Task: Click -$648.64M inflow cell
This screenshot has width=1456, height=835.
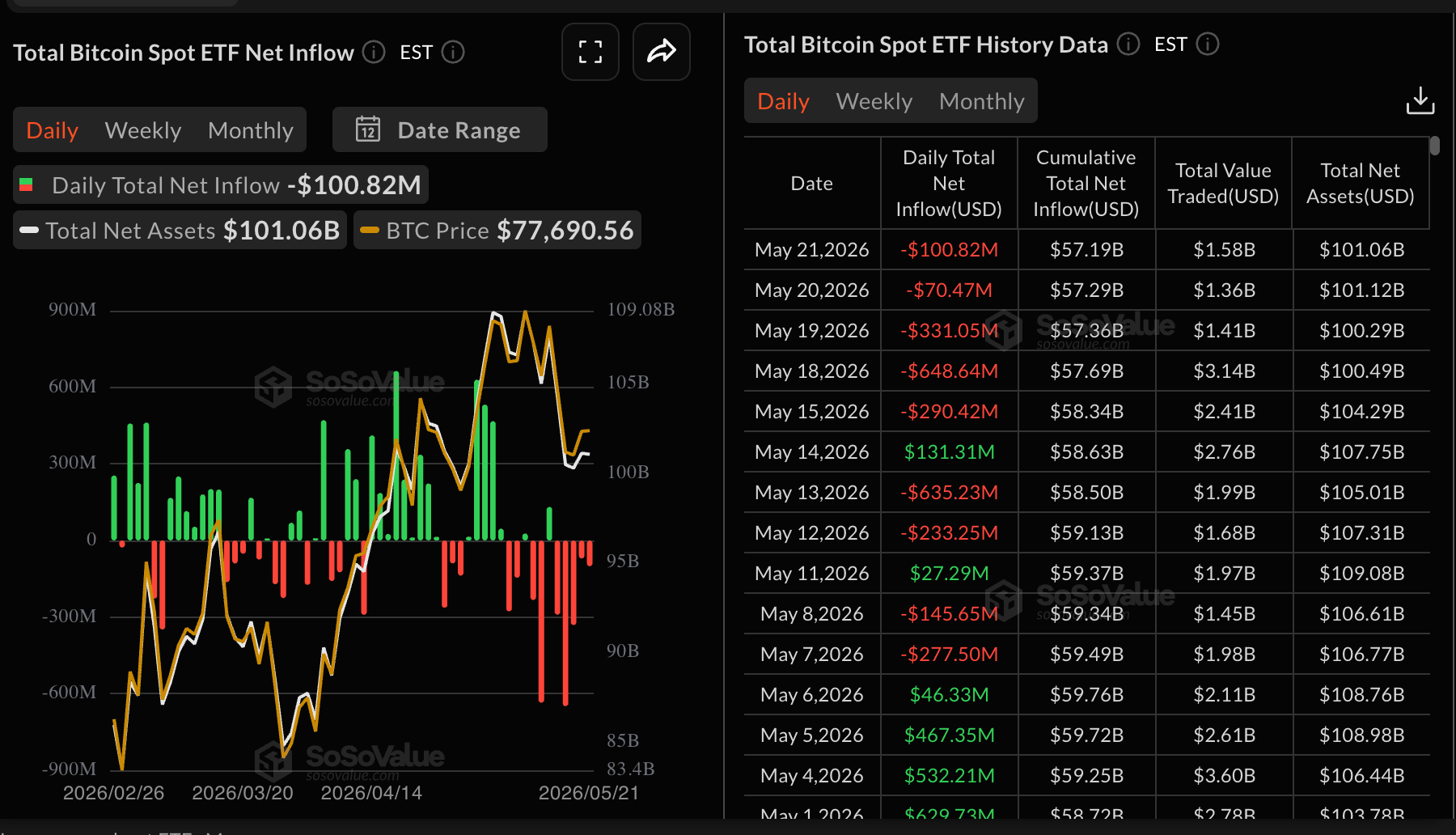Action: click(x=949, y=371)
